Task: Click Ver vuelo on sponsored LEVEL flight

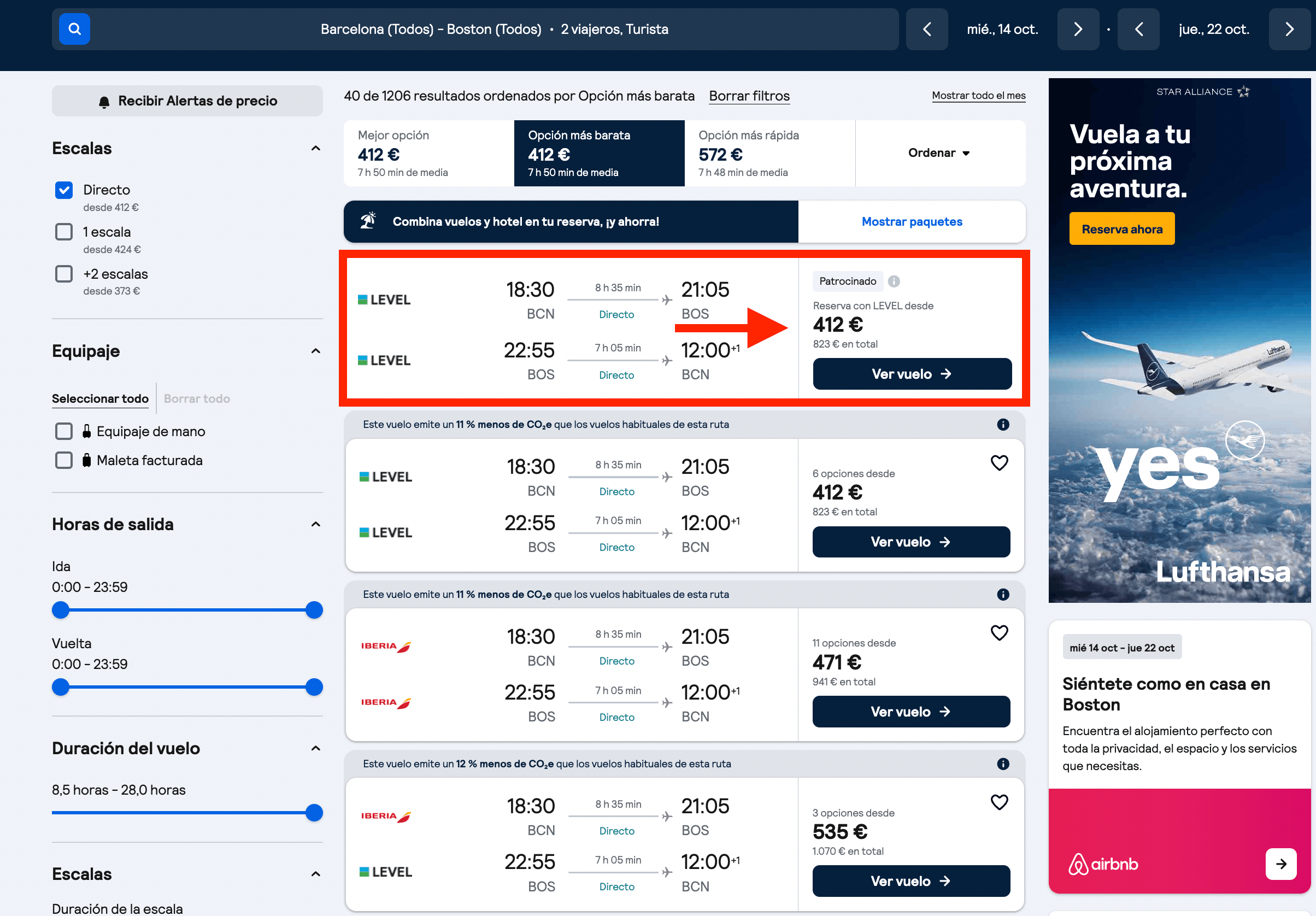Action: click(912, 374)
